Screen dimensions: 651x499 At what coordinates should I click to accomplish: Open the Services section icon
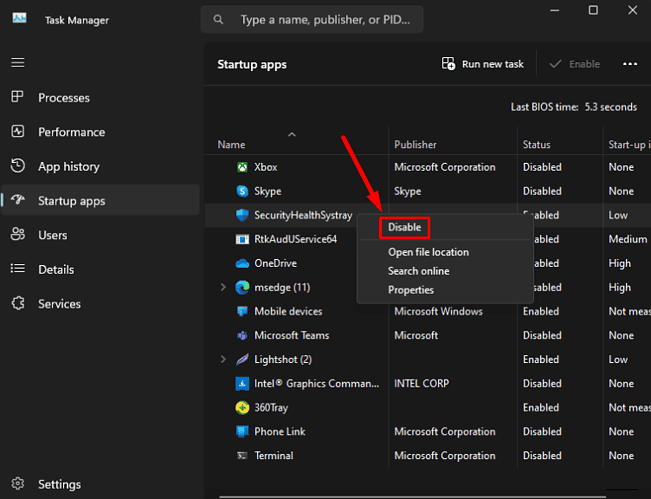pos(17,304)
